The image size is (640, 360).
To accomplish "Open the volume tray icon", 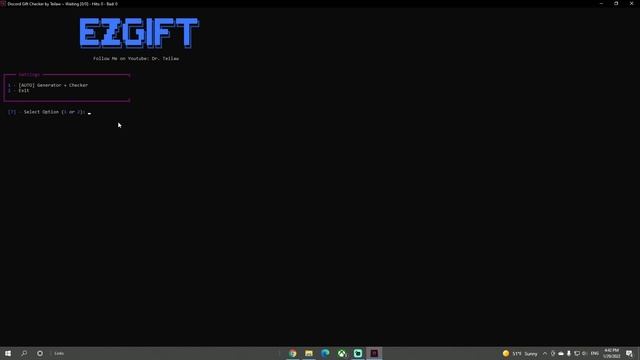I will [584, 353].
